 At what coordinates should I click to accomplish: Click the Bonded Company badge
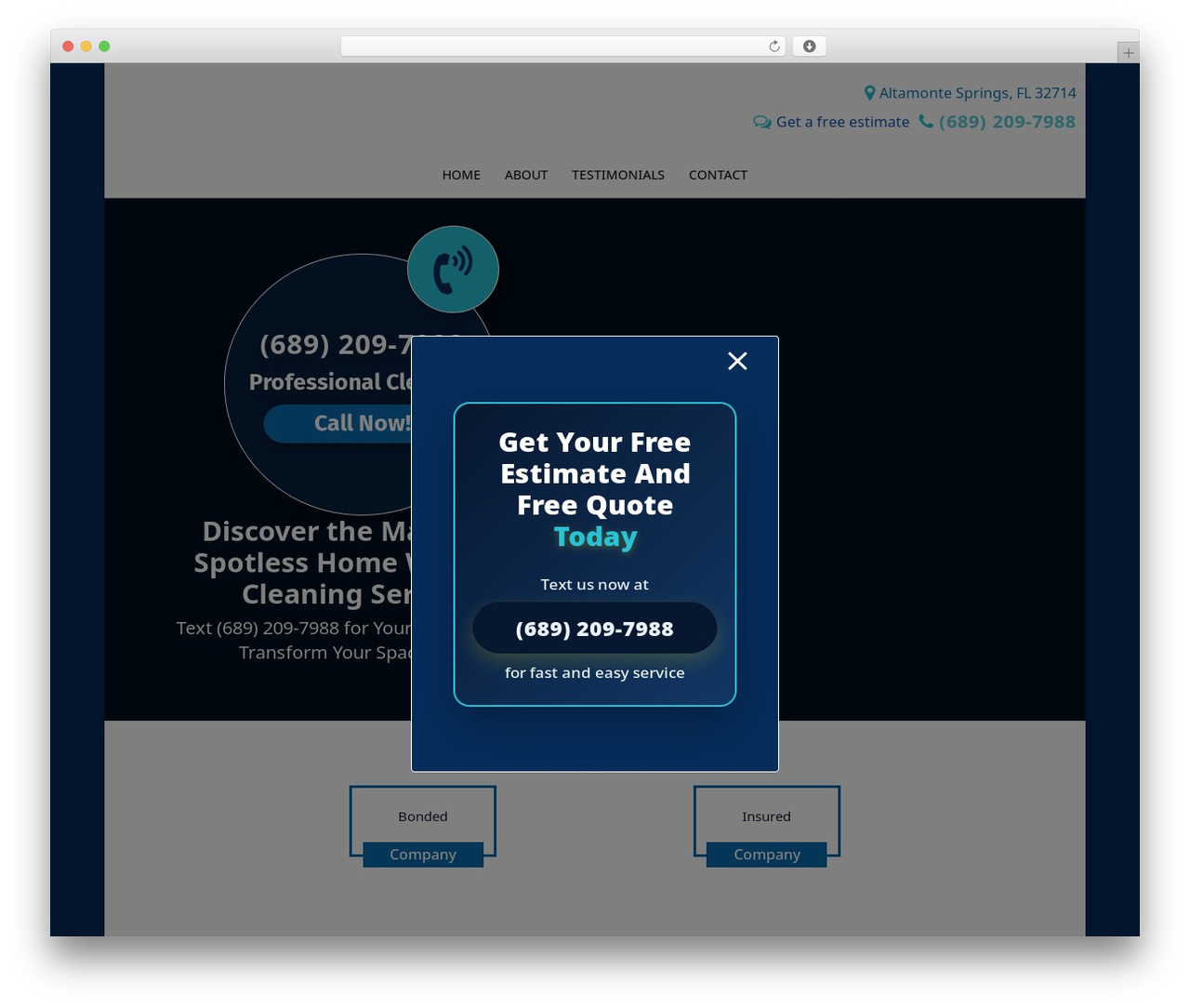423,827
